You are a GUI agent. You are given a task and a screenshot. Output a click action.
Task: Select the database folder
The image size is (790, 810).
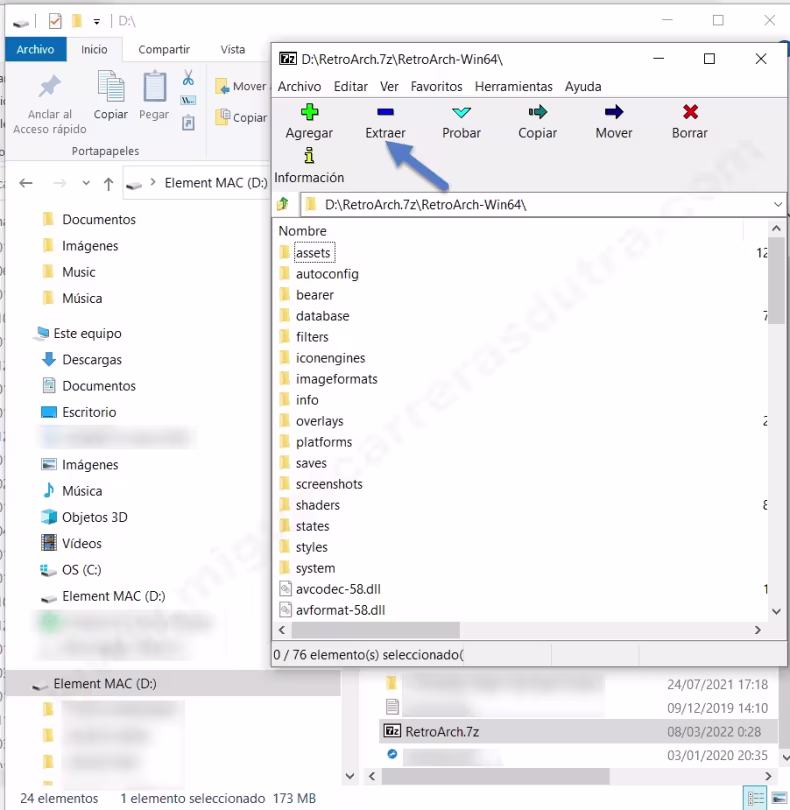(x=322, y=316)
